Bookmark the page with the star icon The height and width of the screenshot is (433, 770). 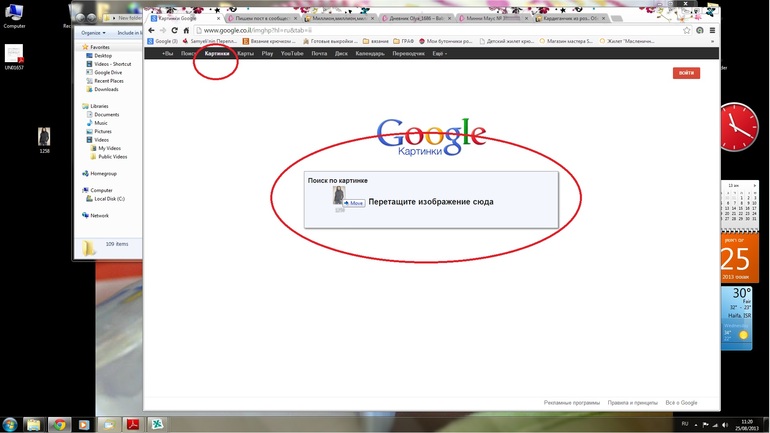tap(686, 30)
